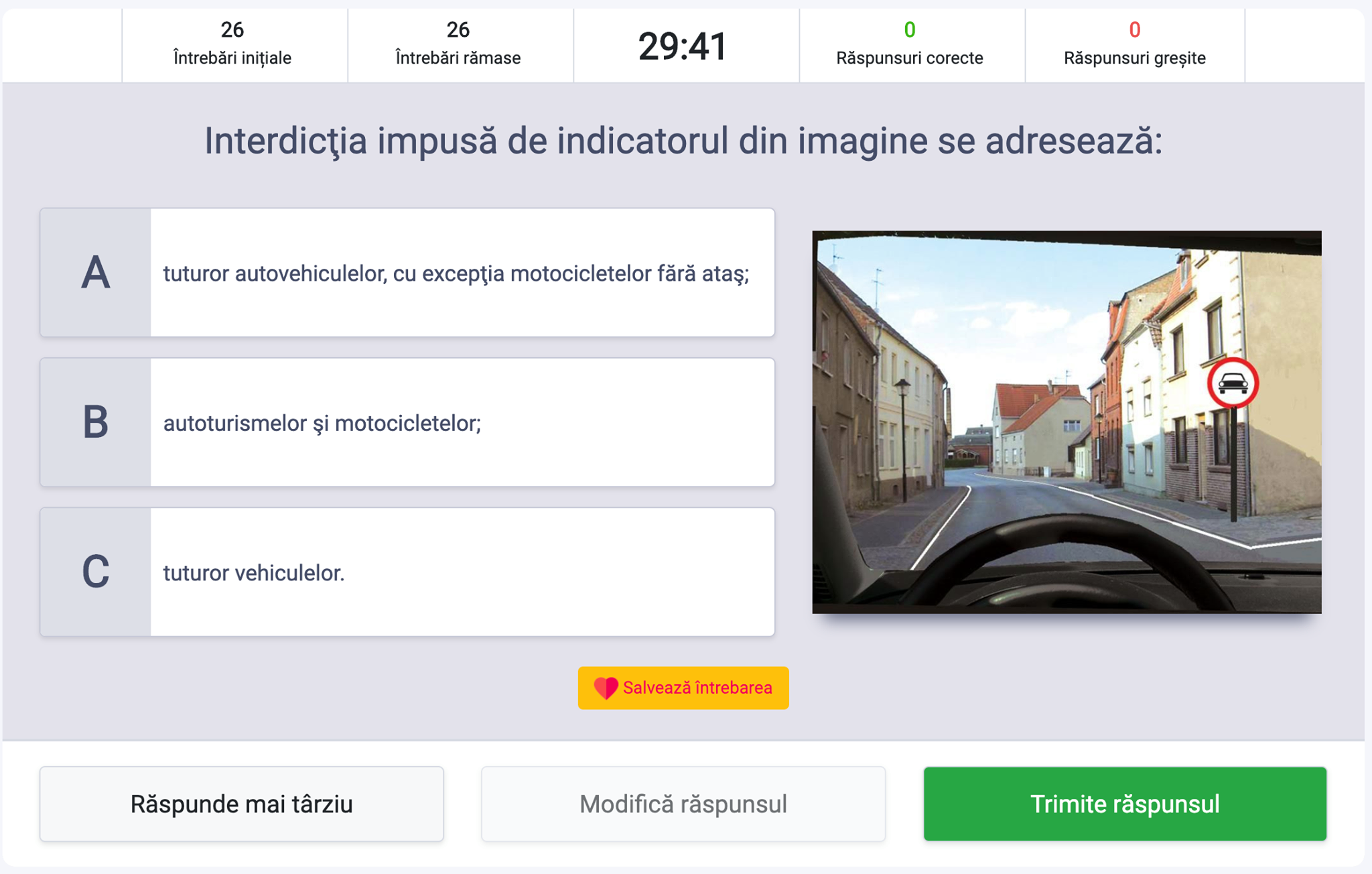The image size is (1372, 874).
Task: Click the question title text
Action: [x=683, y=141]
